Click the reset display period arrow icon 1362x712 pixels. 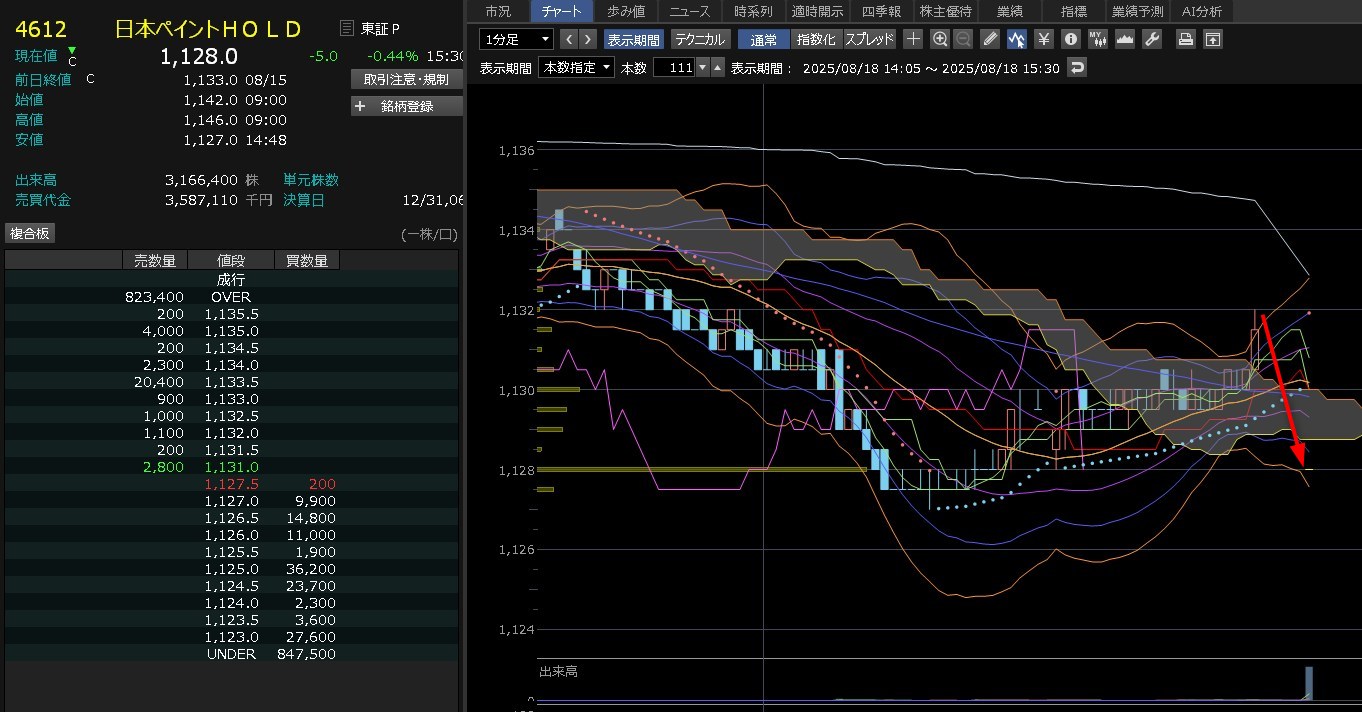pos(1077,68)
